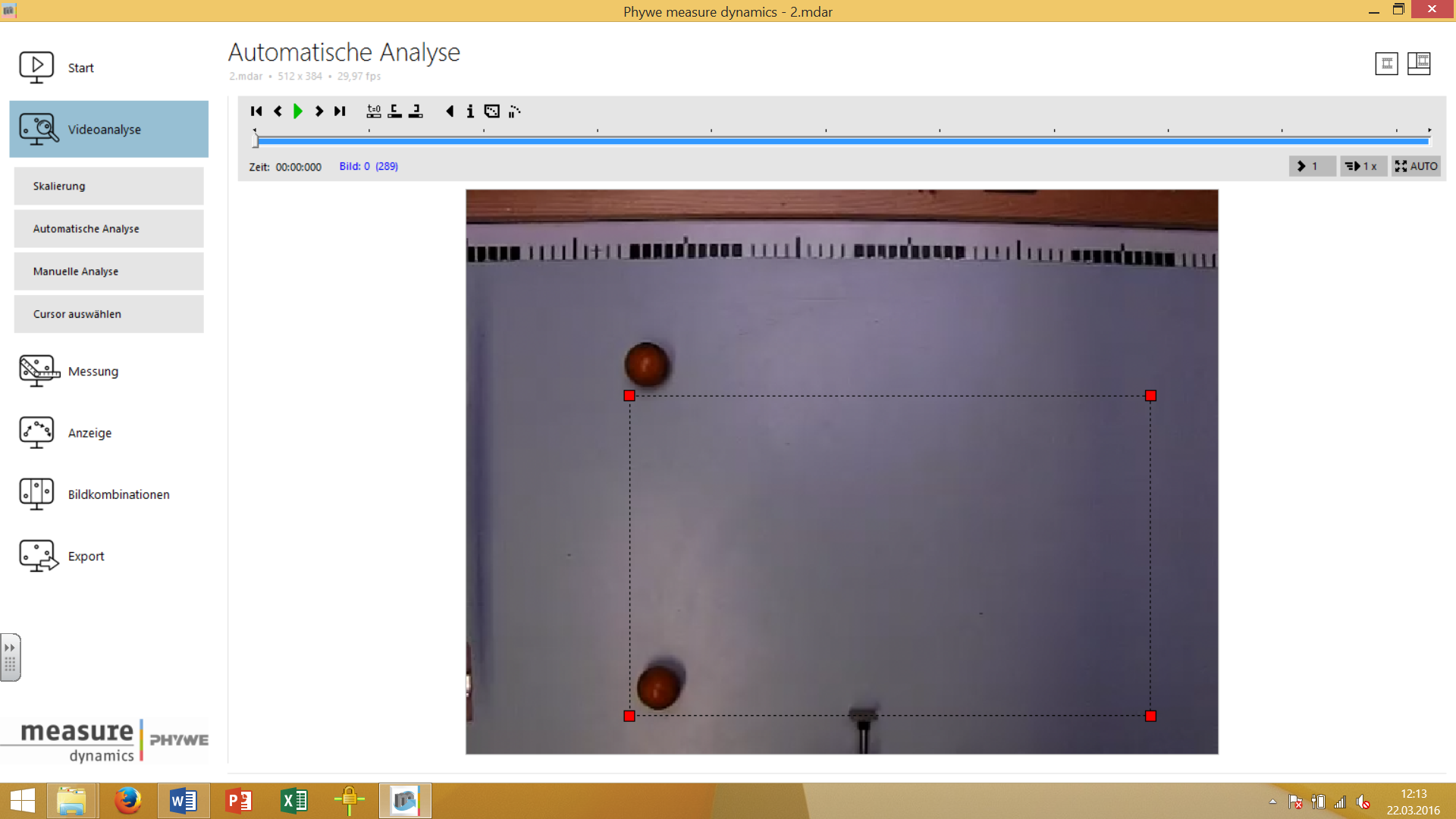This screenshot has height=819, width=1456.
Task: Set start mark icon in toolbar
Action: (x=394, y=111)
